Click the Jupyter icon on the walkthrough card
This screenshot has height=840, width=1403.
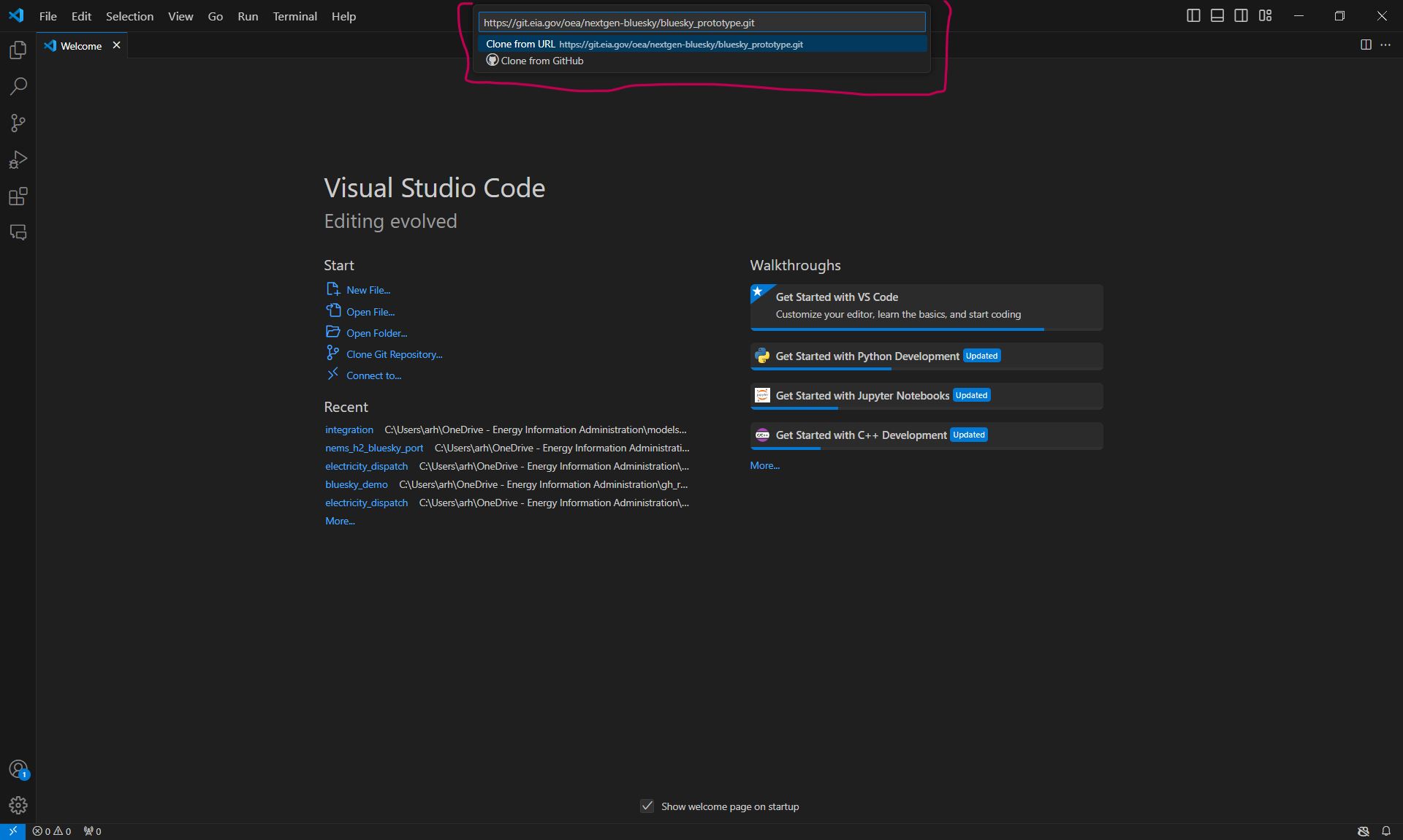click(762, 395)
